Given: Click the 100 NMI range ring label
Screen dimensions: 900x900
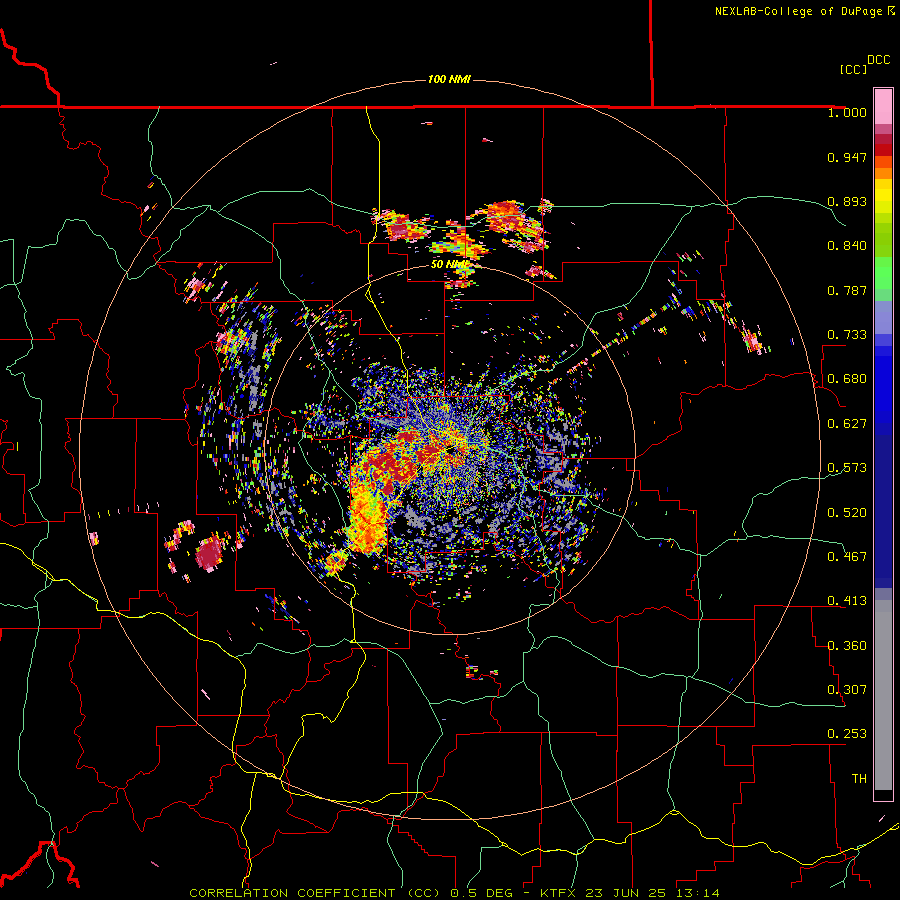Looking at the screenshot, I should click(449, 79).
